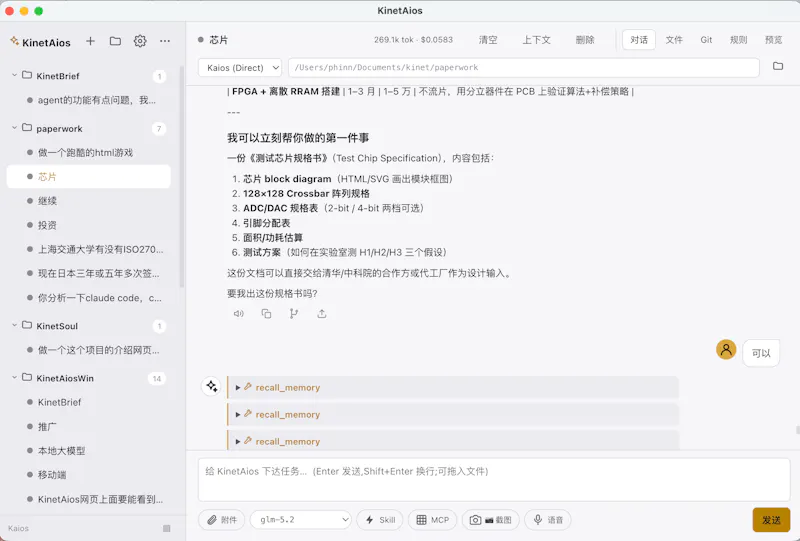The image size is (800, 541).
Task: Collapse the KinetSoul folder
Action: [14, 326]
